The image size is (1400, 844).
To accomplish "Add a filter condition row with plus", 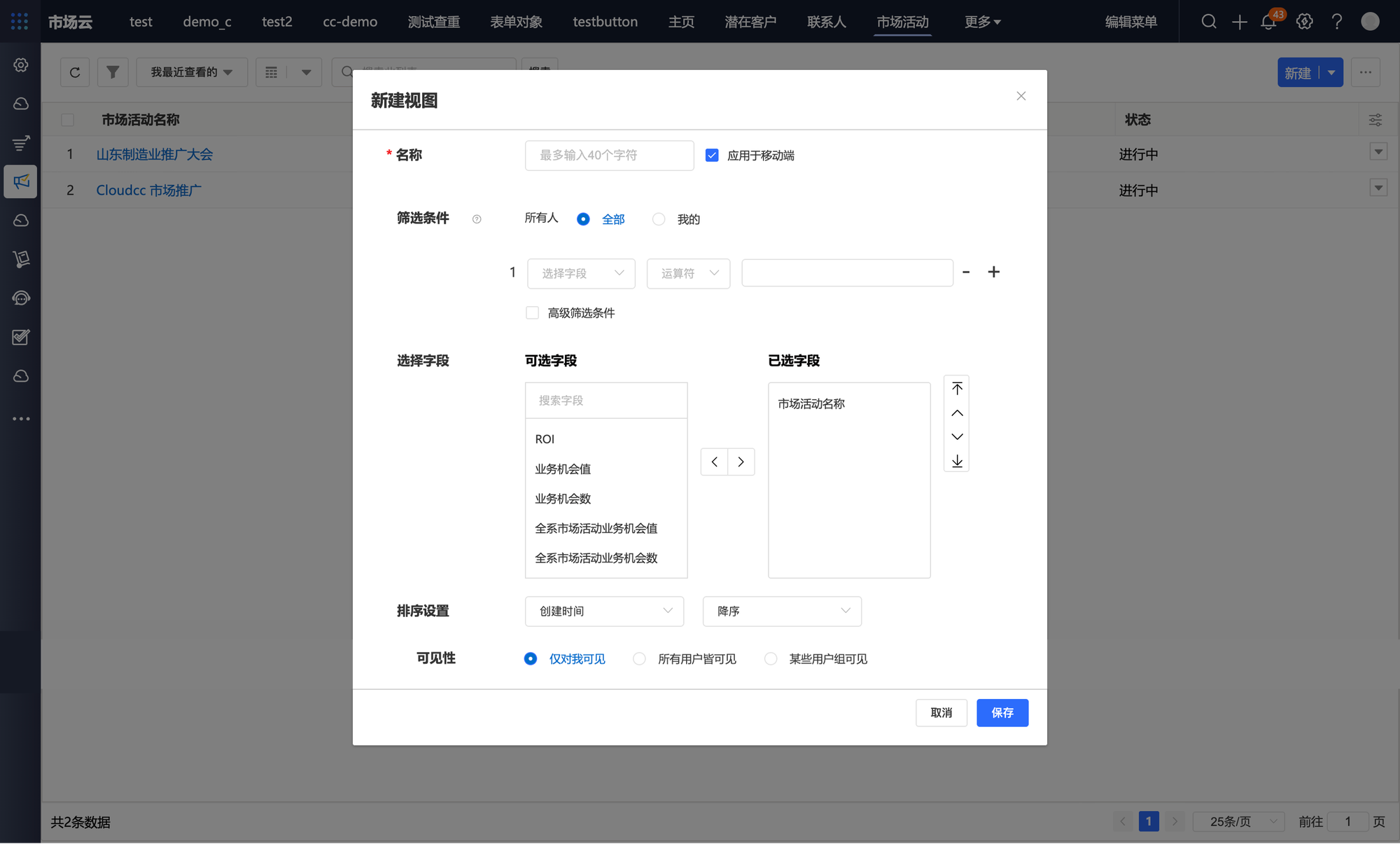I will 993,272.
